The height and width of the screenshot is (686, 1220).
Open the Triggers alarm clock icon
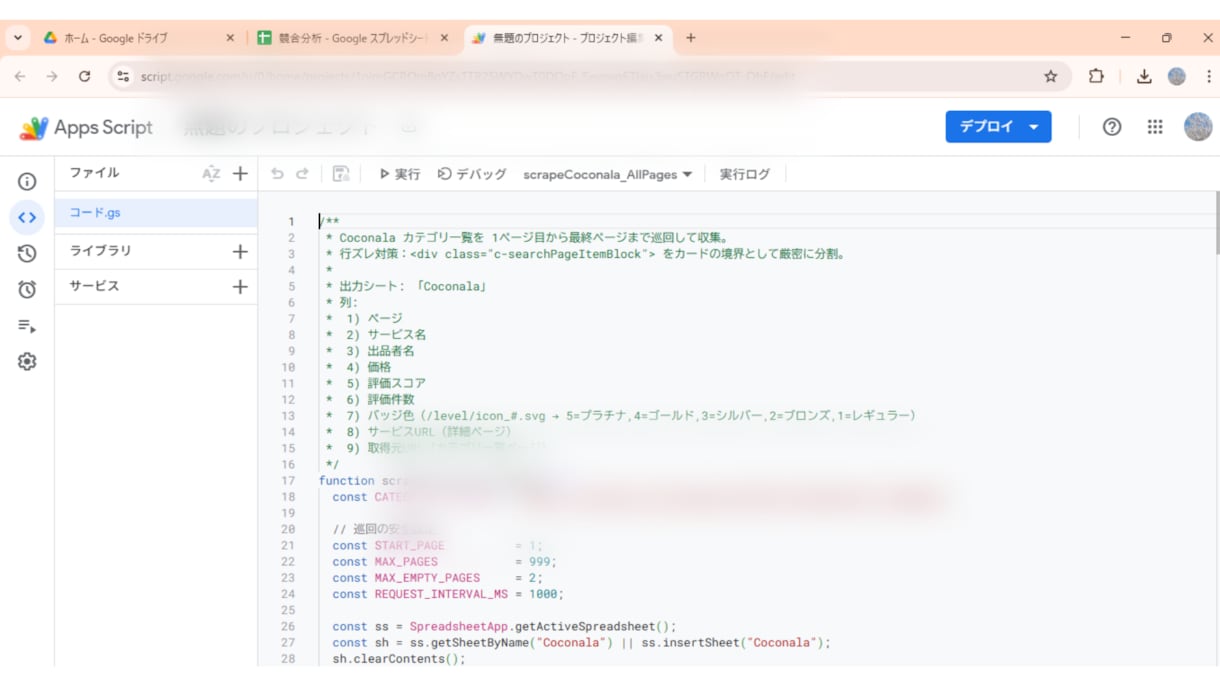pos(27,289)
